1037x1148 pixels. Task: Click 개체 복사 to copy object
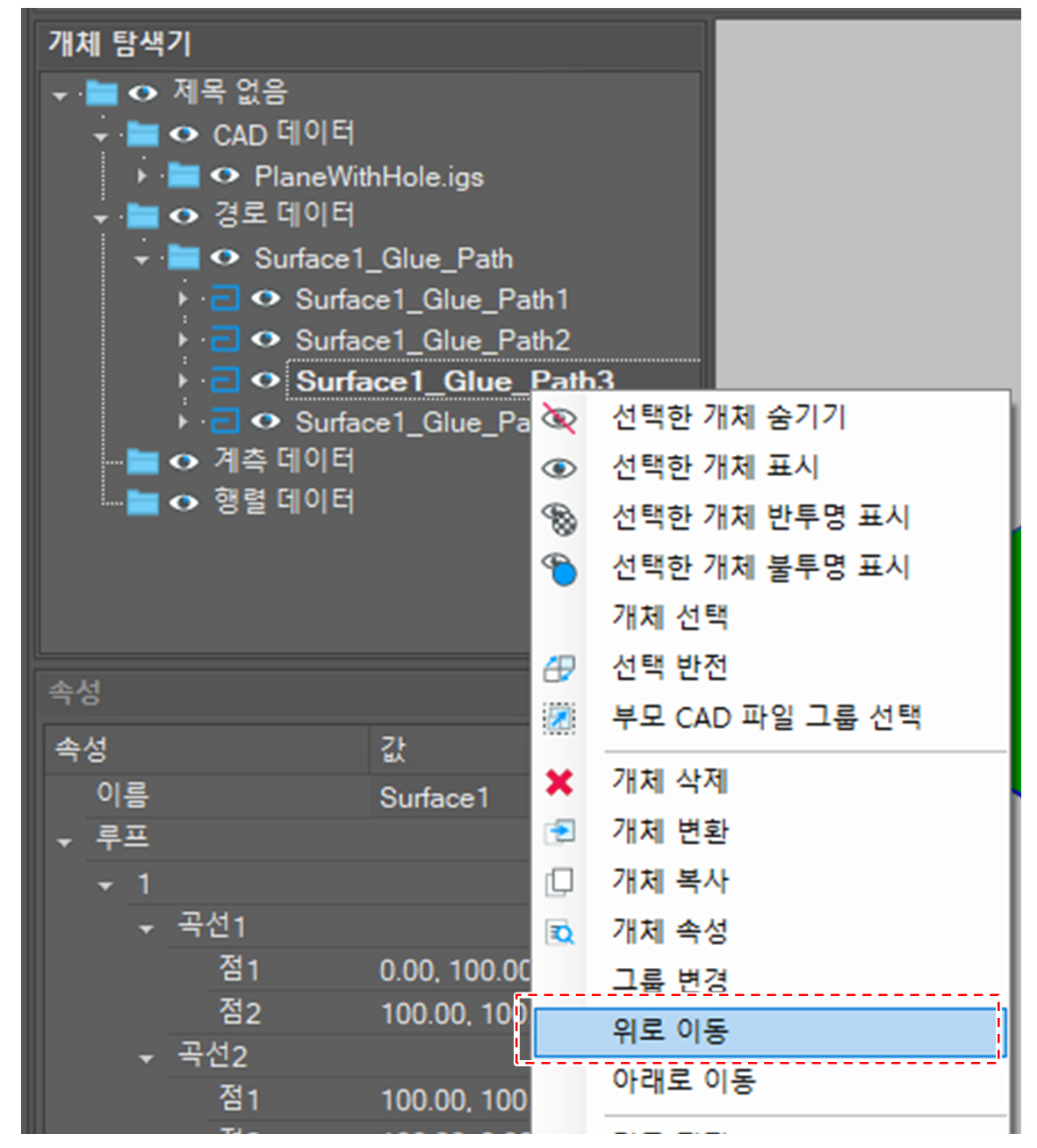(x=670, y=881)
